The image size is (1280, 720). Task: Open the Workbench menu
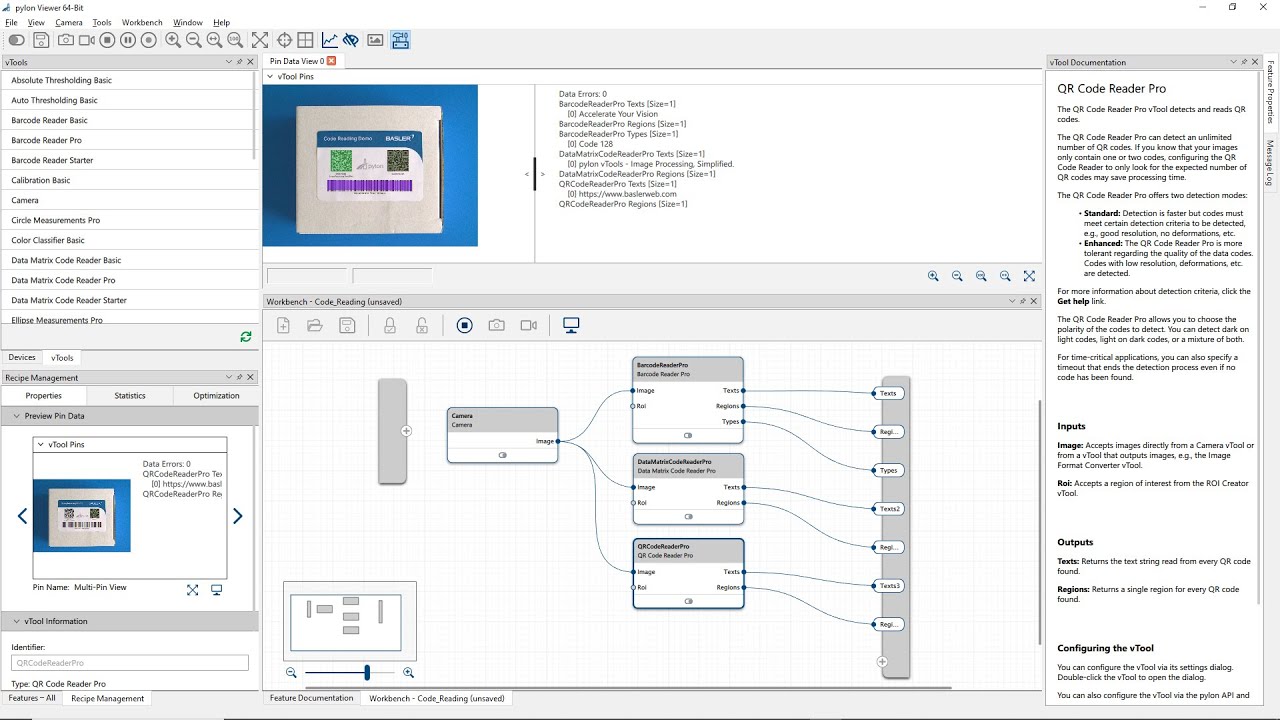tap(142, 22)
